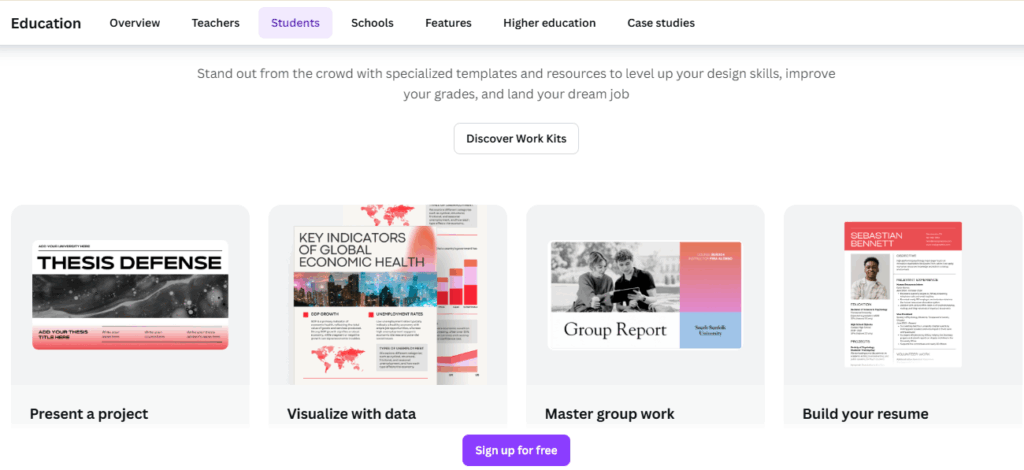Open the Overview tab
This screenshot has height=470, width=1024.
(x=135, y=23)
